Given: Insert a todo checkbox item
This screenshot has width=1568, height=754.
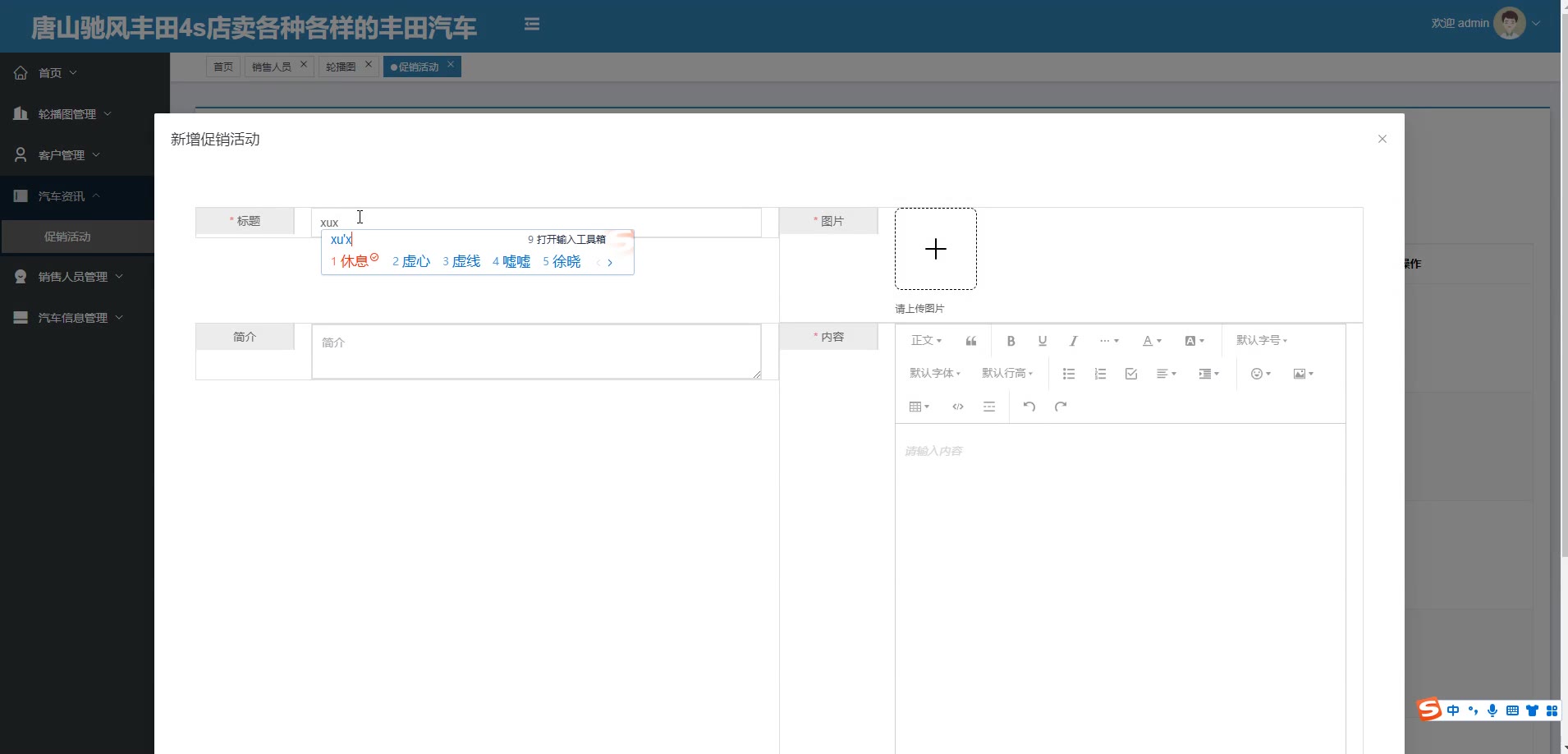Looking at the screenshot, I should 1131,374.
